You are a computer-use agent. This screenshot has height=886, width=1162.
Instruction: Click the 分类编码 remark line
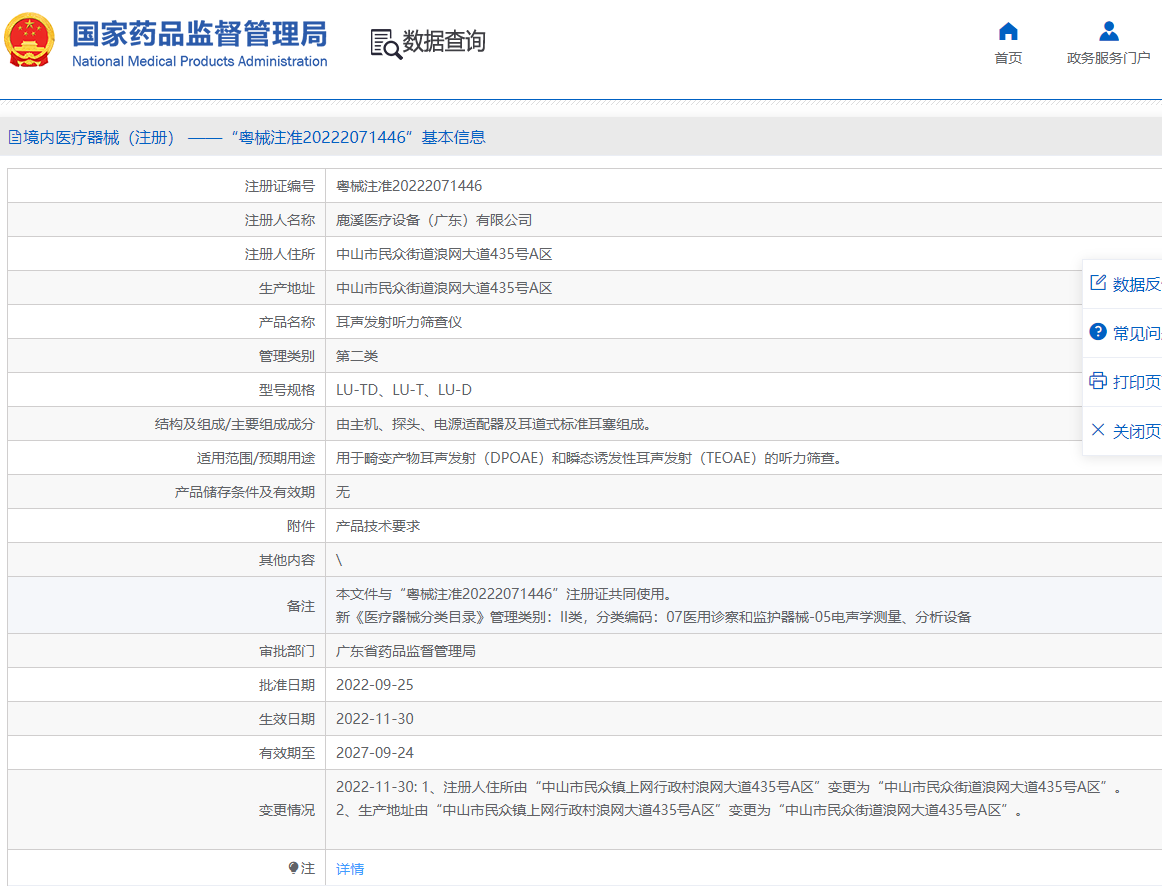653,617
